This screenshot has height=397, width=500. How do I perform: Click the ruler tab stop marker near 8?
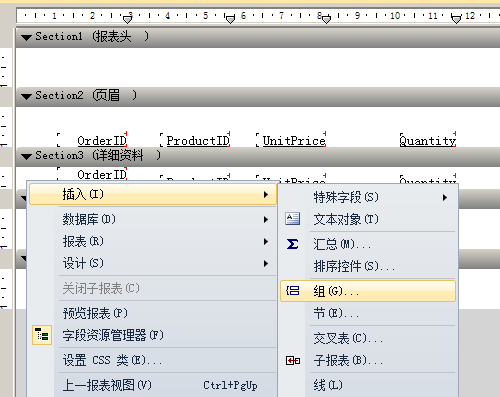(326, 20)
